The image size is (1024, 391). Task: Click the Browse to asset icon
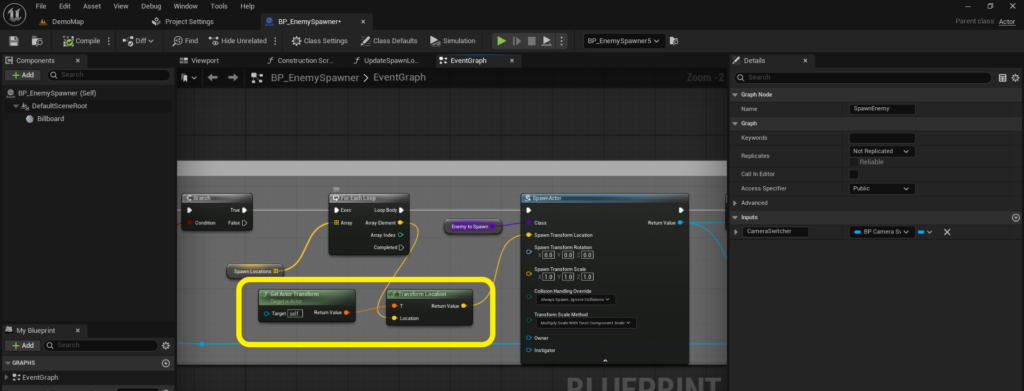37,40
